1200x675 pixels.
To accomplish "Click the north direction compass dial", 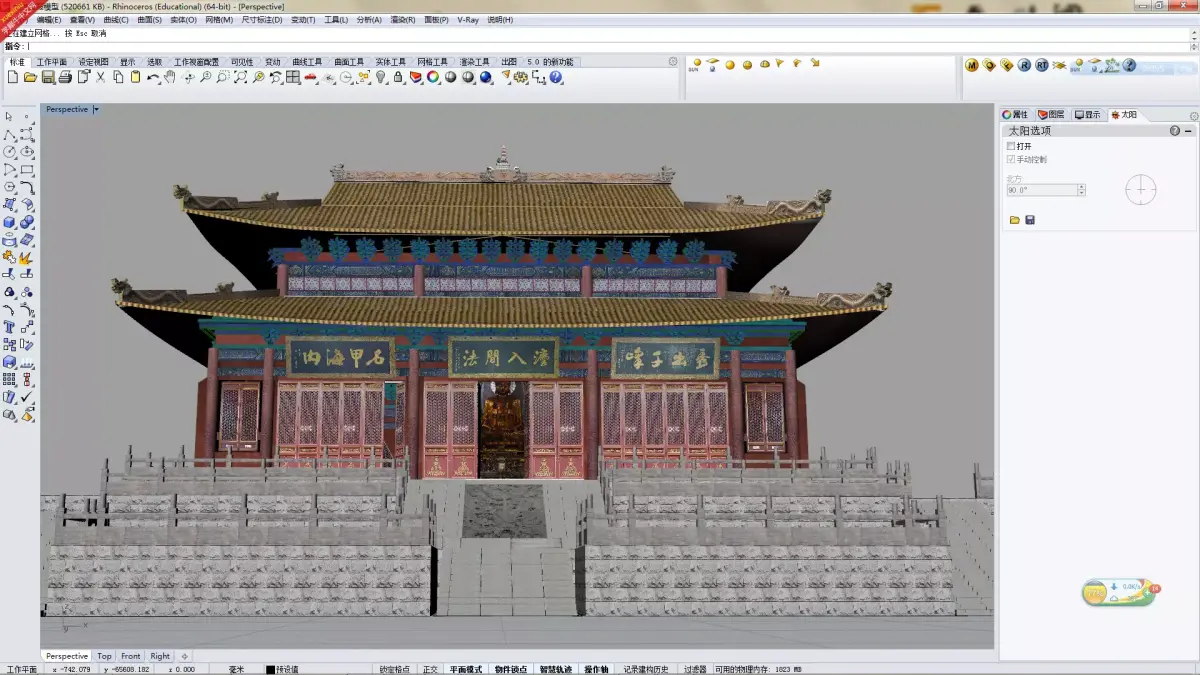I will pyautogui.click(x=1140, y=189).
